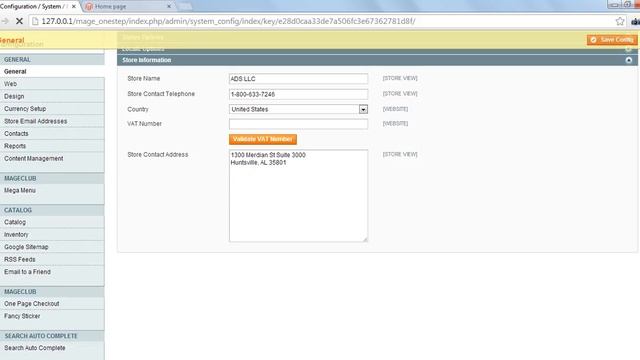
Task: Open Content Management section
Action: point(52,158)
